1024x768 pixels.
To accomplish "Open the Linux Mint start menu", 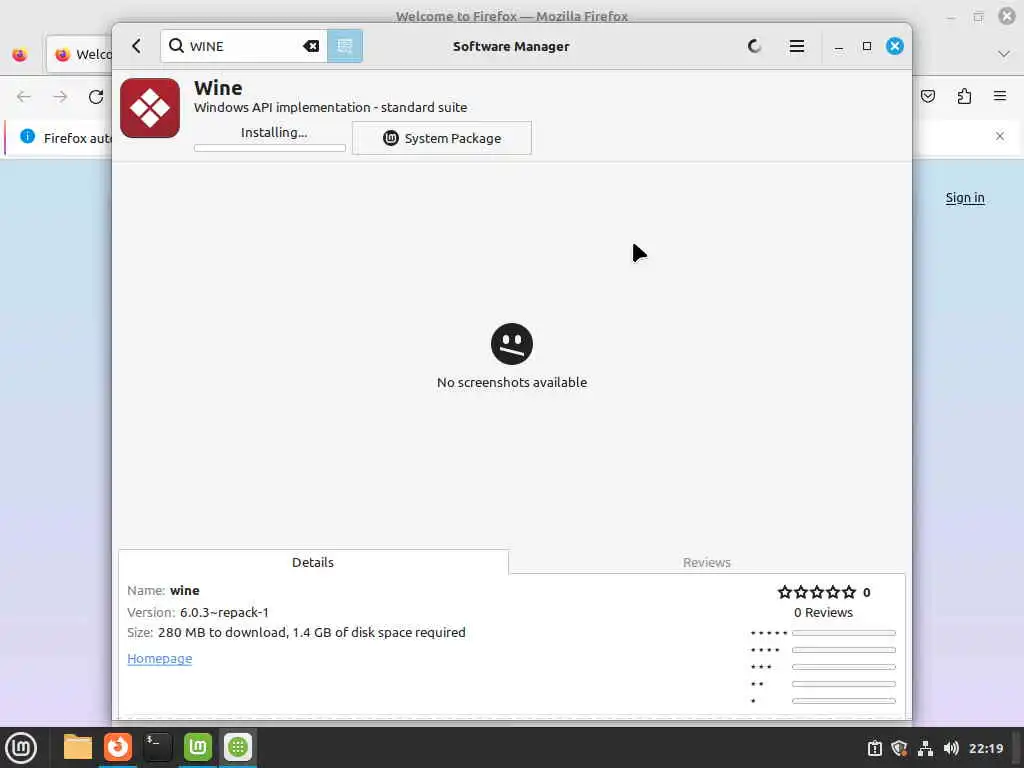I will pyautogui.click(x=21, y=747).
